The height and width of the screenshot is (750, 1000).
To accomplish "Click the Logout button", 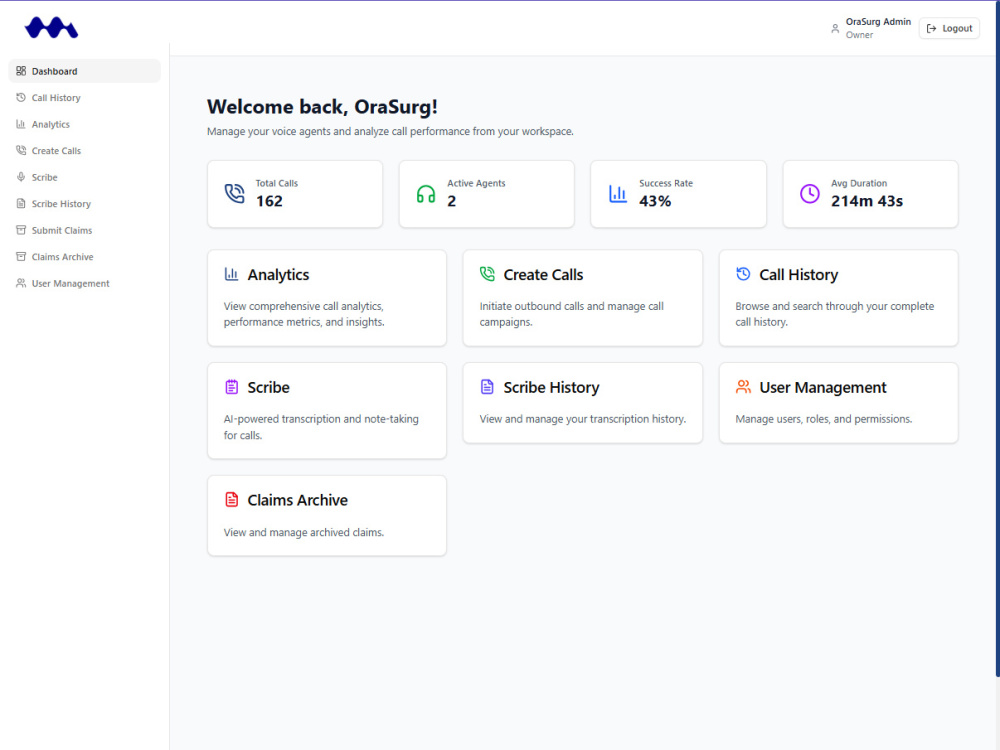I will click(949, 28).
